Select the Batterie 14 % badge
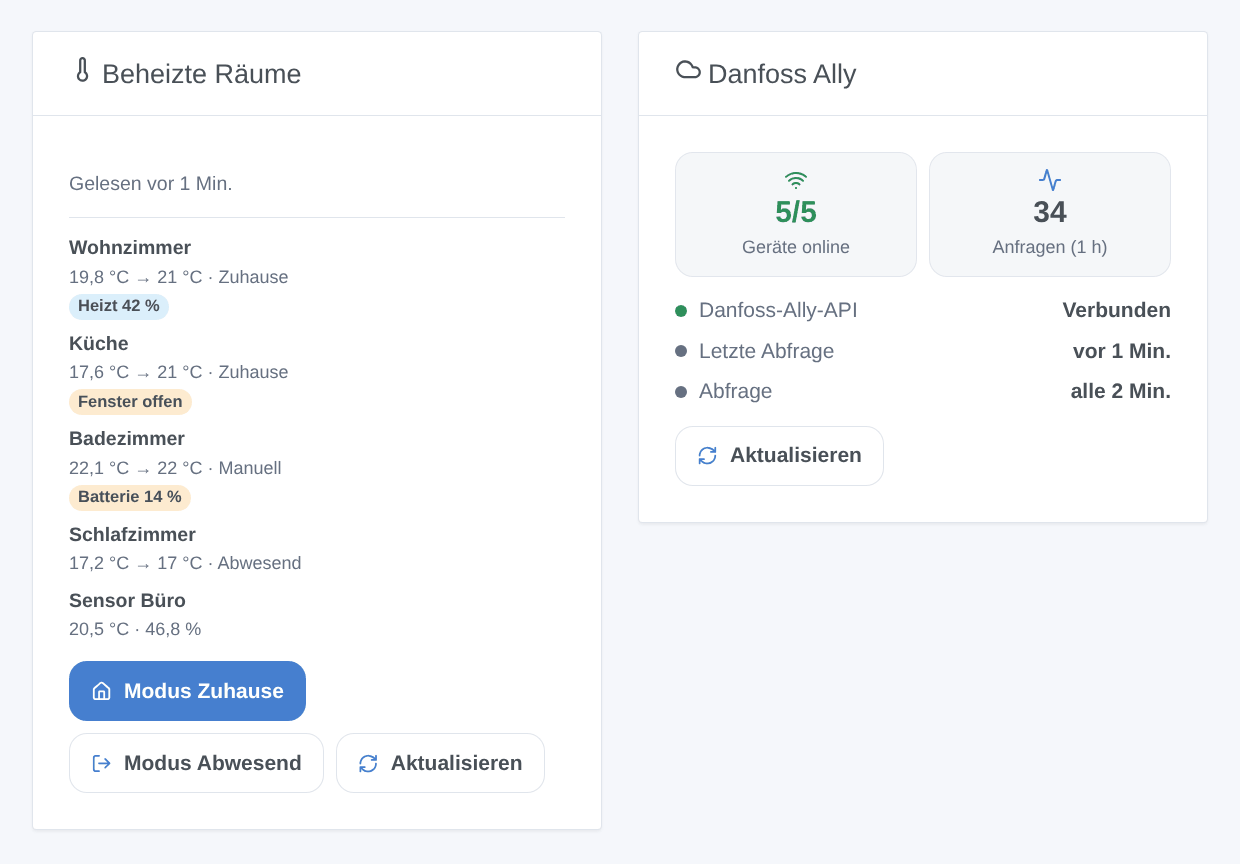 coord(130,497)
